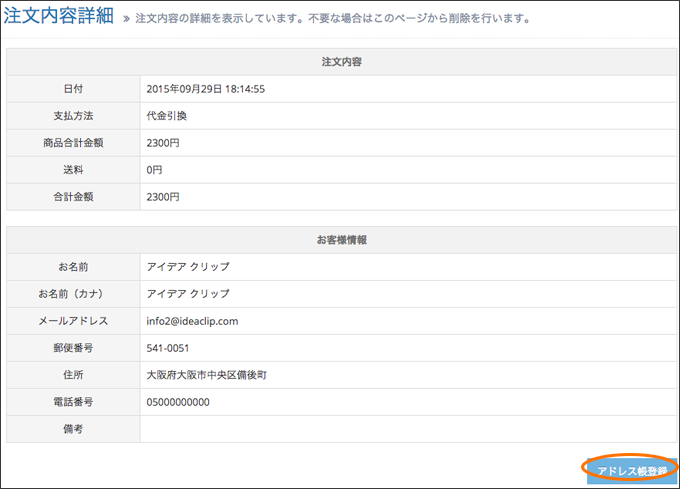The image size is (680, 489).
Task: Click the お名前（カナ） label cell
Action: tap(73, 294)
